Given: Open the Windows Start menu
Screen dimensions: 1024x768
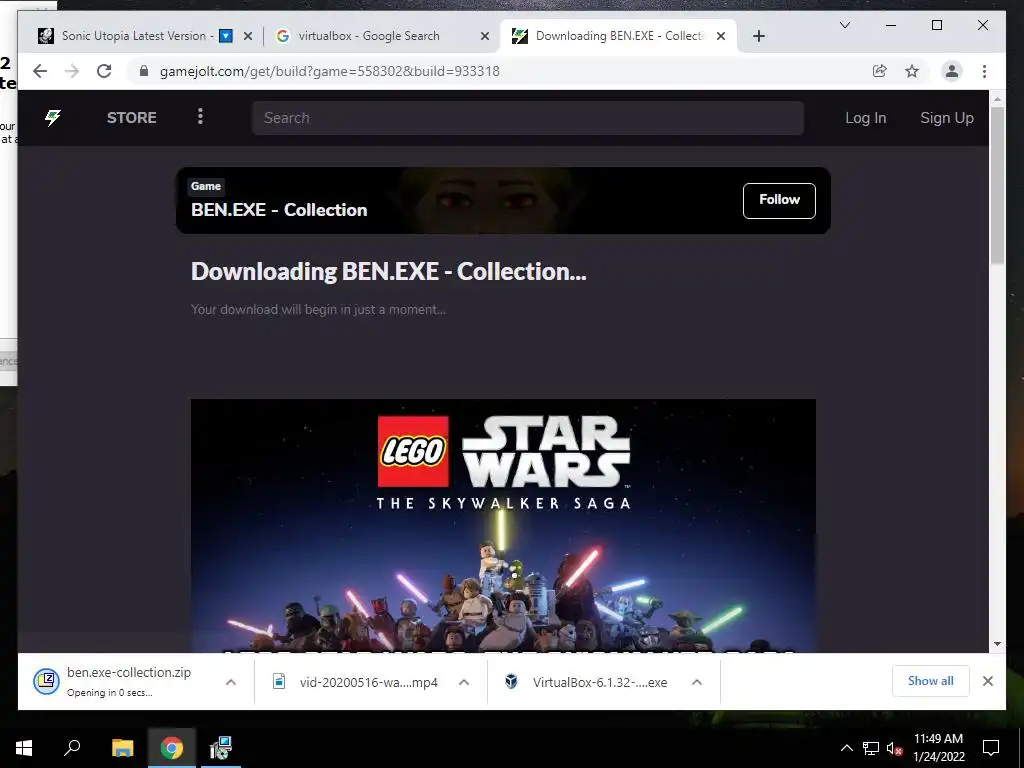Looking at the screenshot, I should [24, 748].
